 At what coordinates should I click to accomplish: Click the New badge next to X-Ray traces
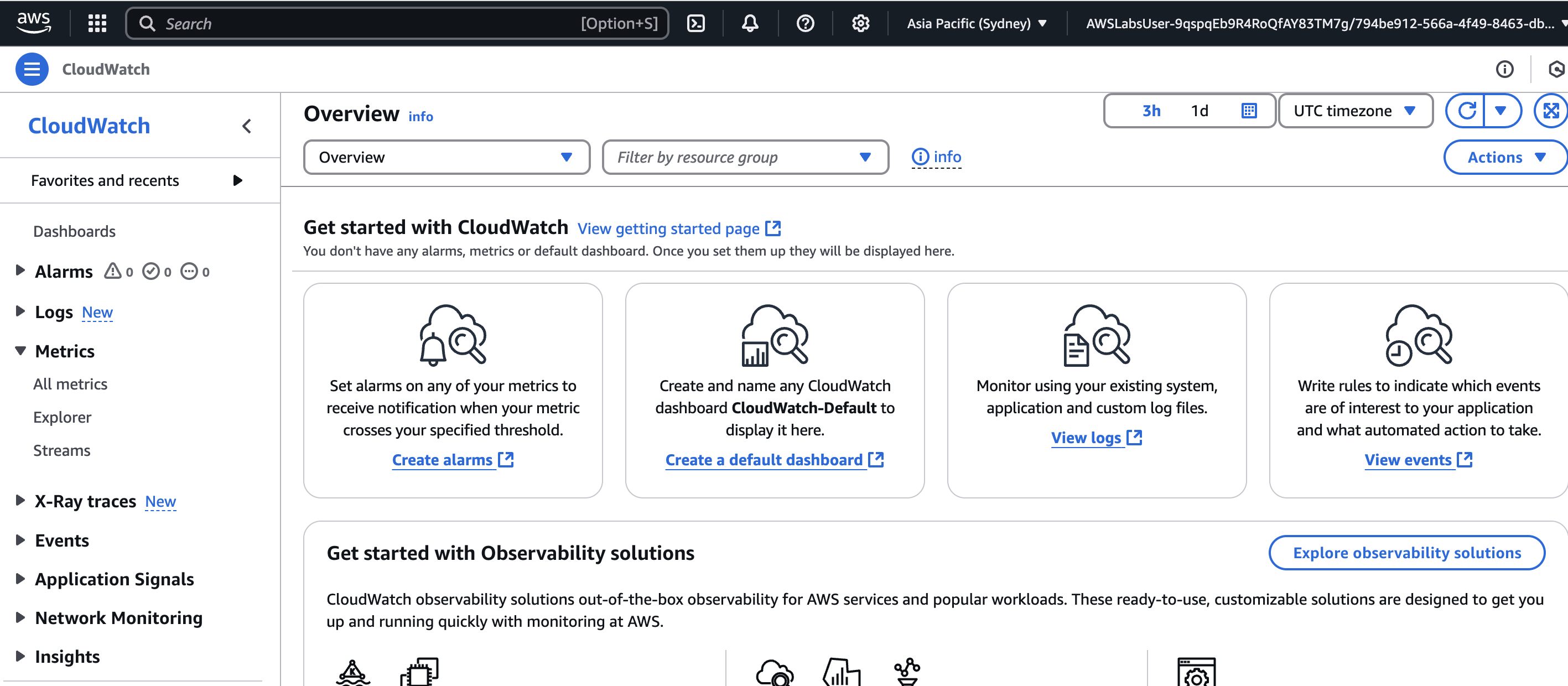pos(160,502)
